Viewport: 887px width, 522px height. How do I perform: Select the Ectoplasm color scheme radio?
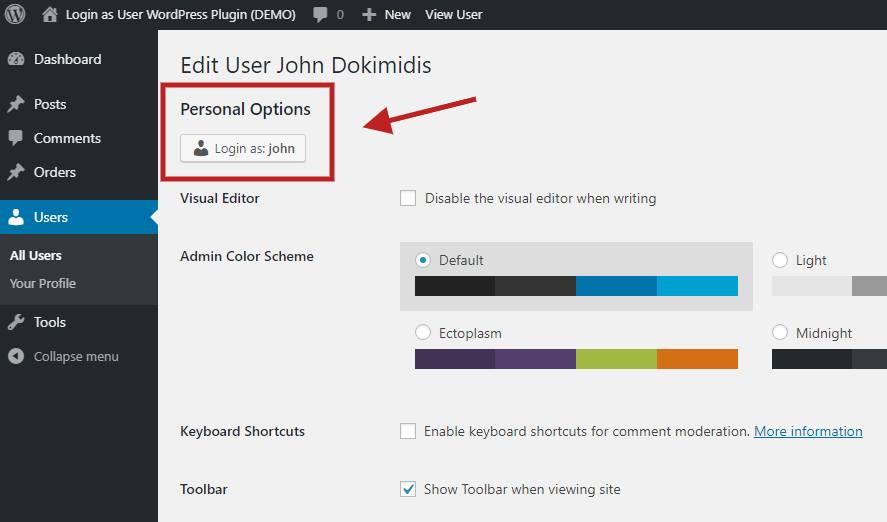click(423, 333)
